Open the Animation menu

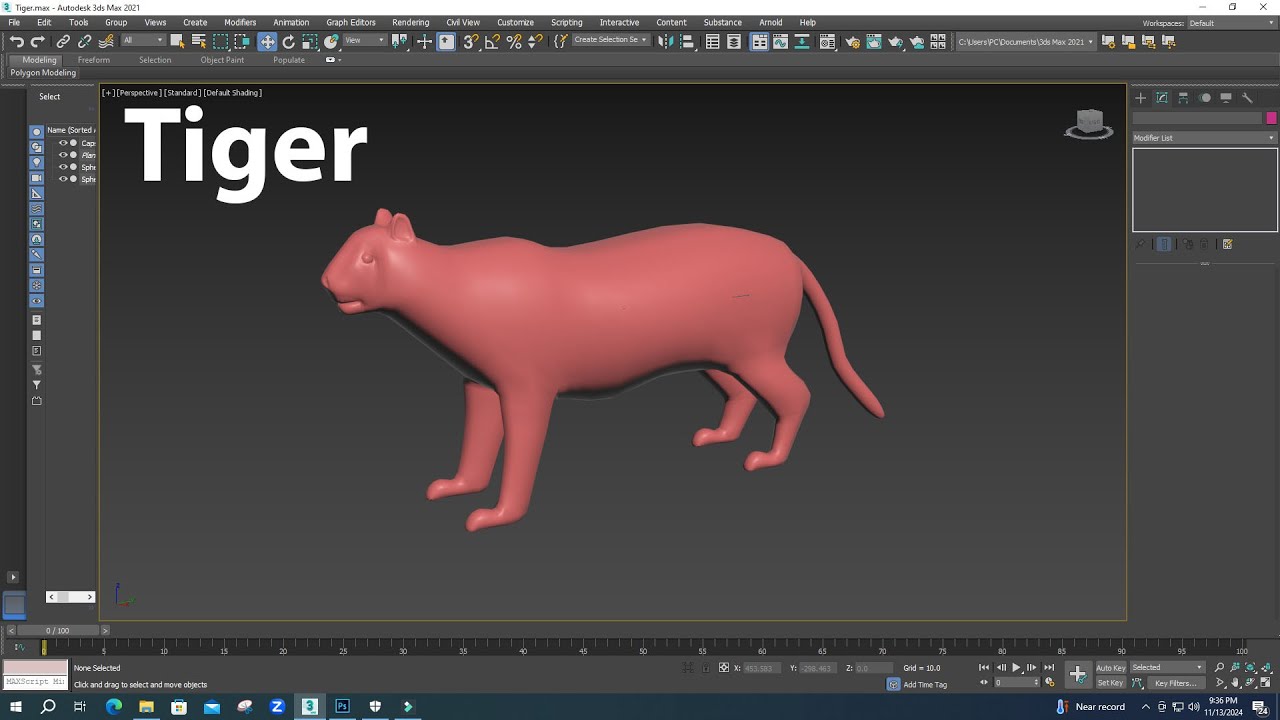[x=291, y=22]
